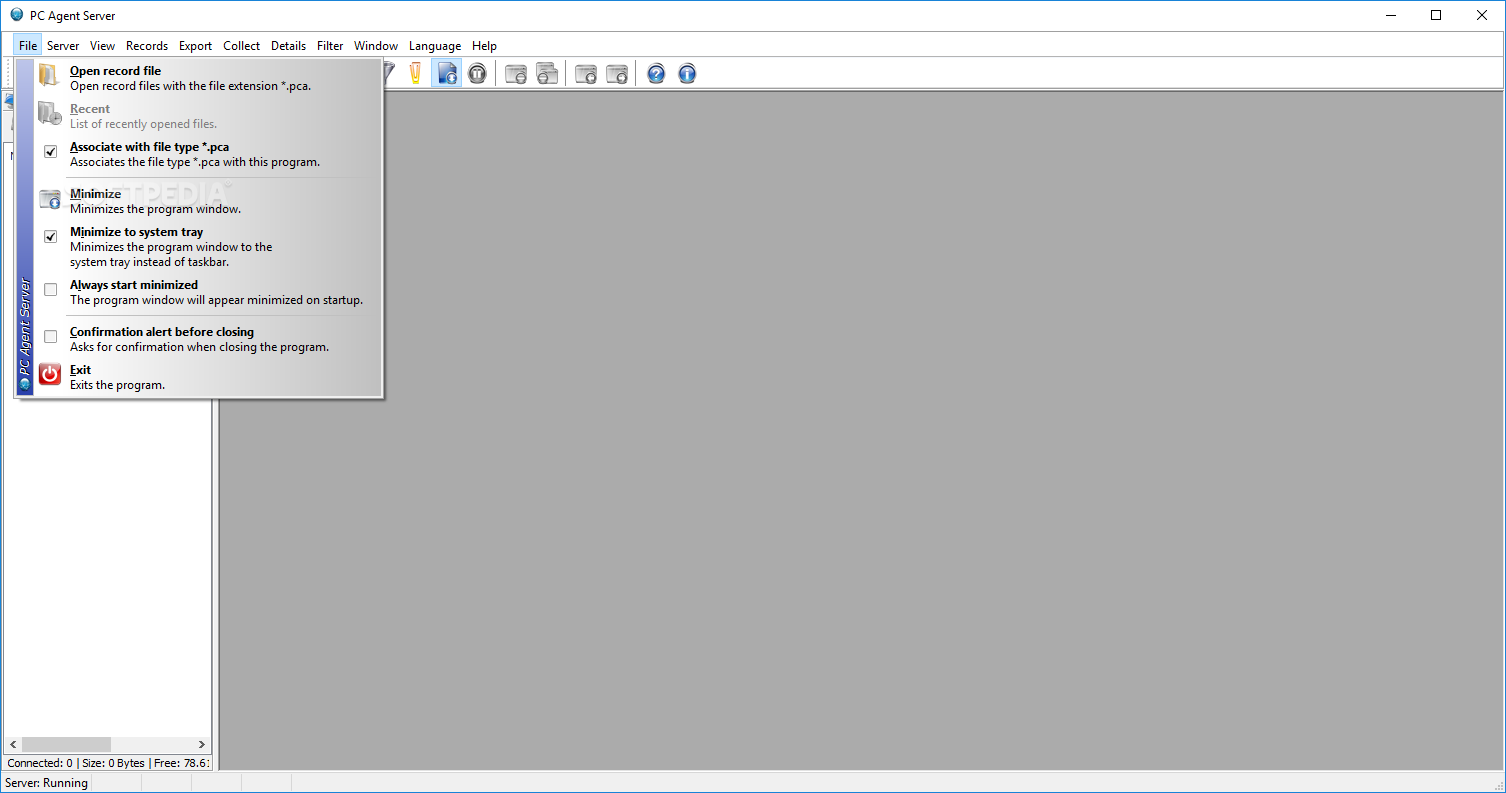The width and height of the screenshot is (1506, 793).
Task: Open the Server menu
Action: pos(63,45)
